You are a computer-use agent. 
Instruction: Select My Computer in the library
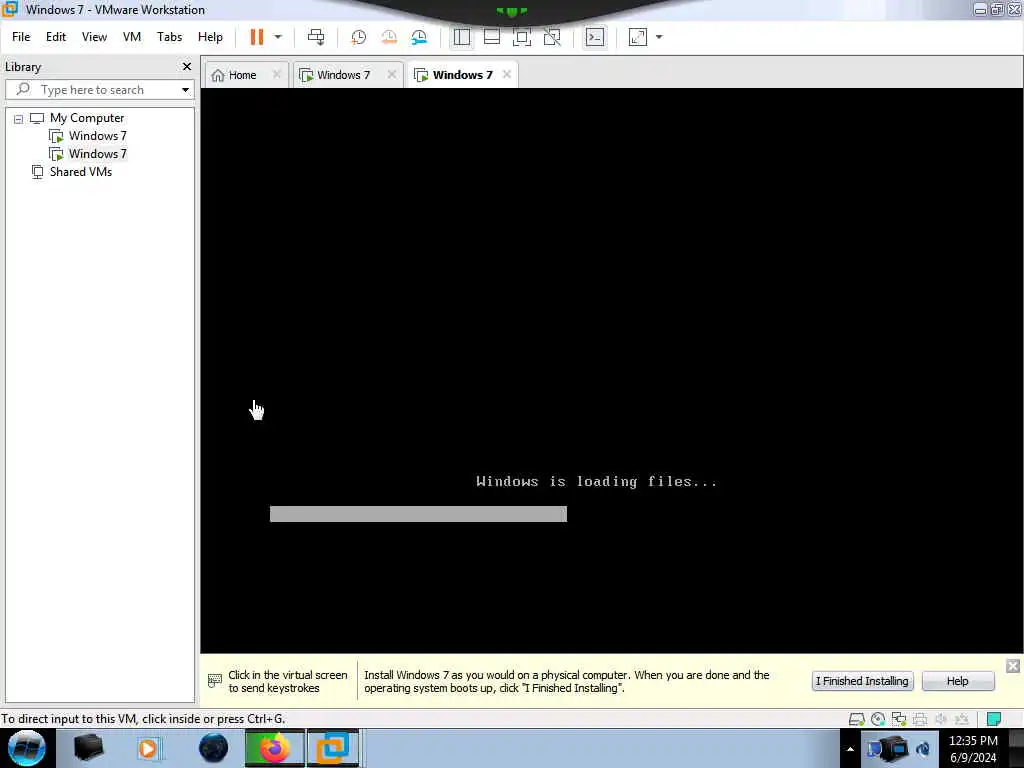[x=87, y=118]
